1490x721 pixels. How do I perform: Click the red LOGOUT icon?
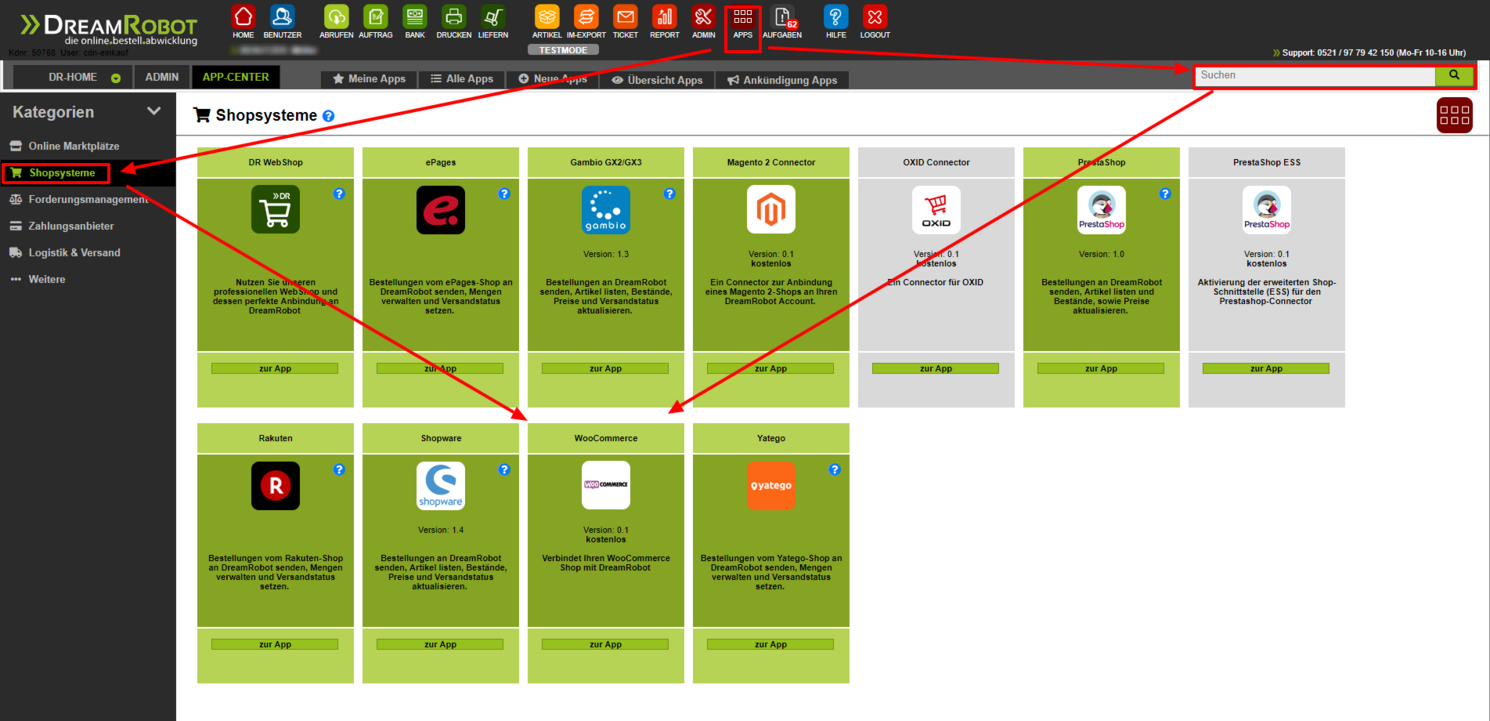pyautogui.click(x=875, y=18)
